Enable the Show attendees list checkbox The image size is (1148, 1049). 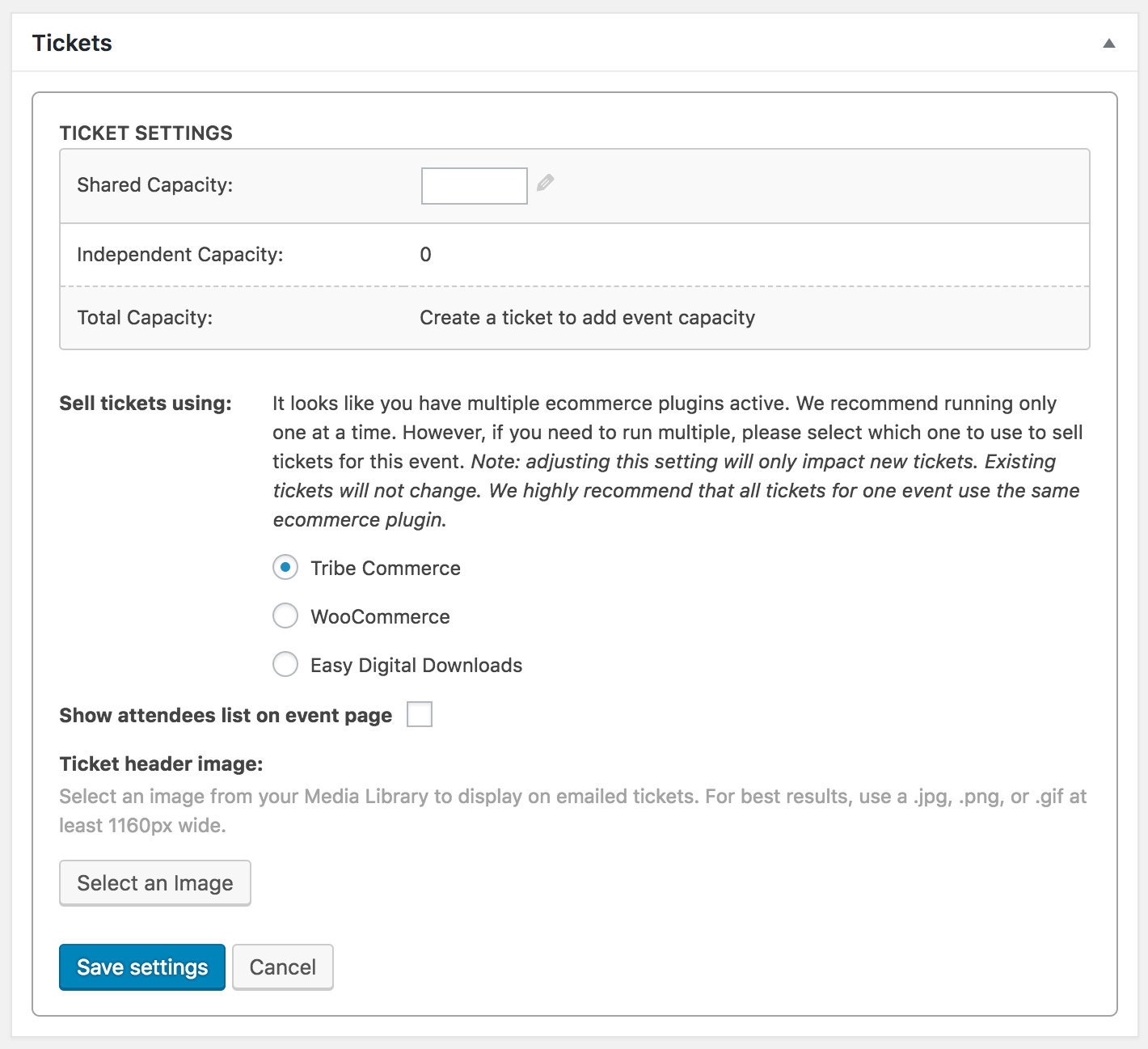pyautogui.click(x=420, y=714)
